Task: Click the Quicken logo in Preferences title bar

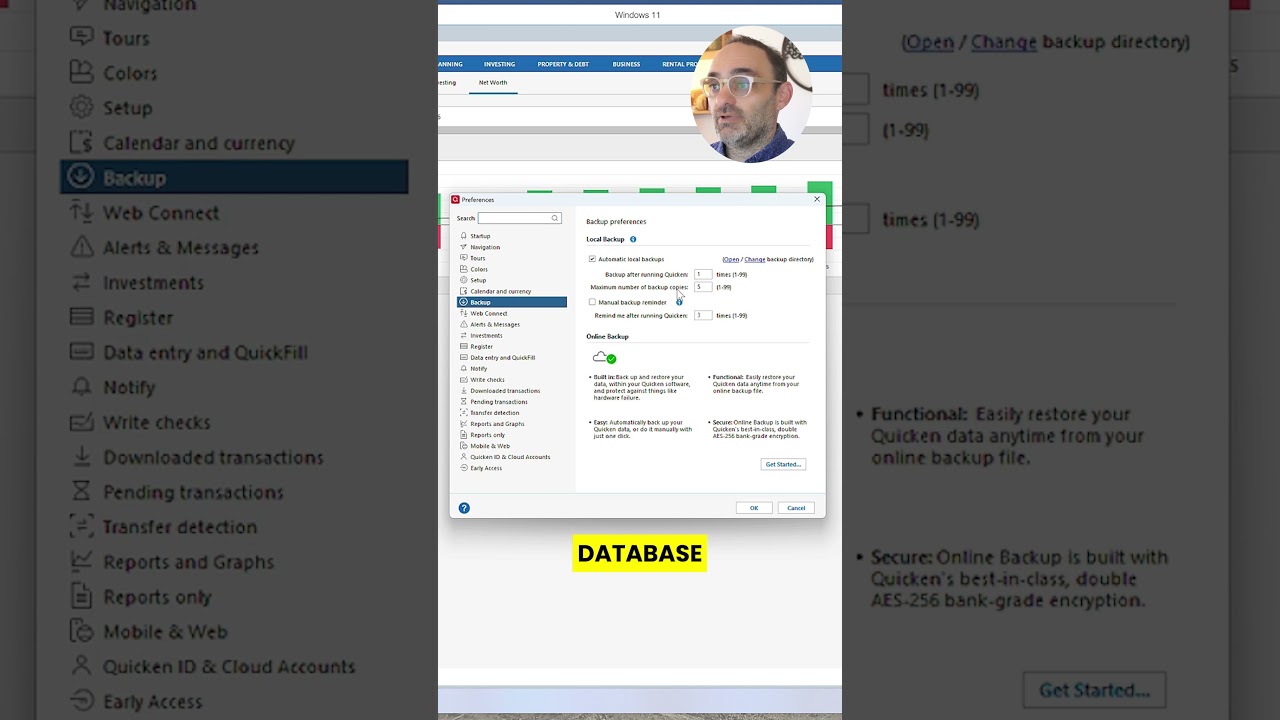Action: [455, 200]
